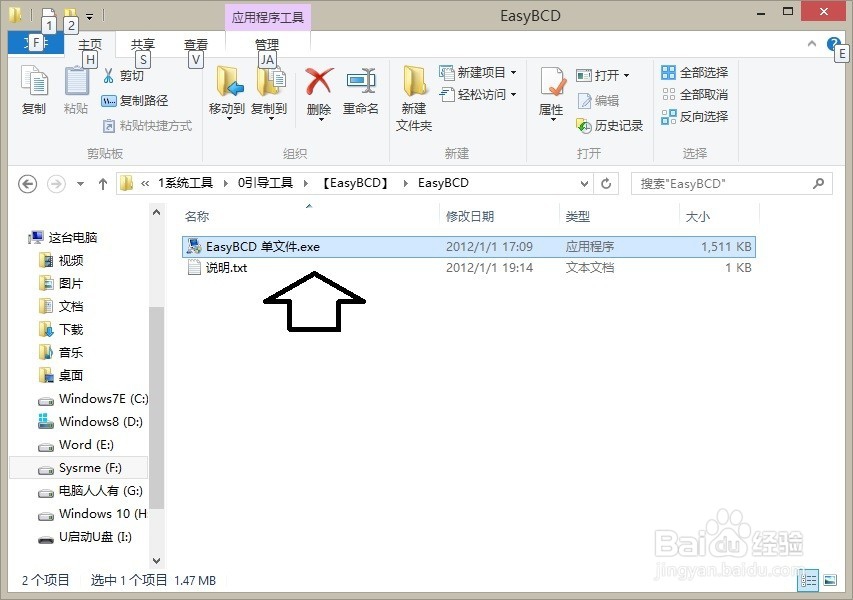Click the red Delete (删除) icon
The width and height of the screenshot is (853, 600).
click(x=319, y=81)
